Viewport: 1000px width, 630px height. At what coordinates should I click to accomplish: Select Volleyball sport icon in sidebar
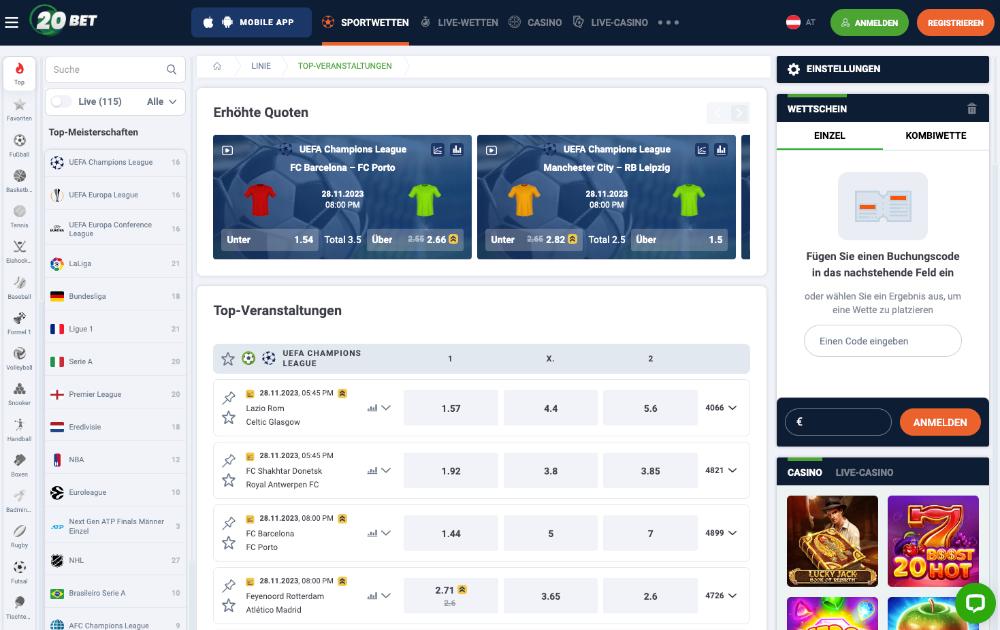tap(19, 358)
